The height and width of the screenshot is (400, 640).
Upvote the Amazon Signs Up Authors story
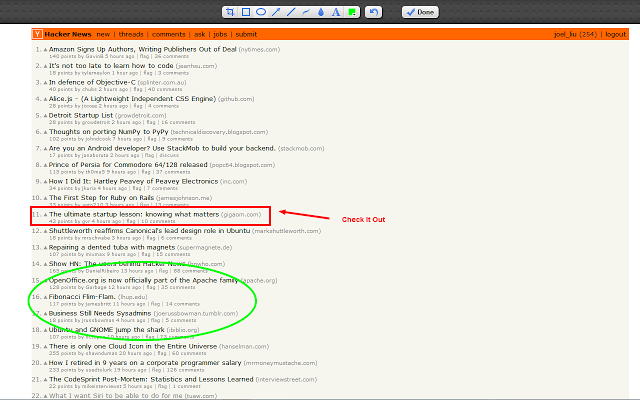pyautogui.click(x=45, y=50)
